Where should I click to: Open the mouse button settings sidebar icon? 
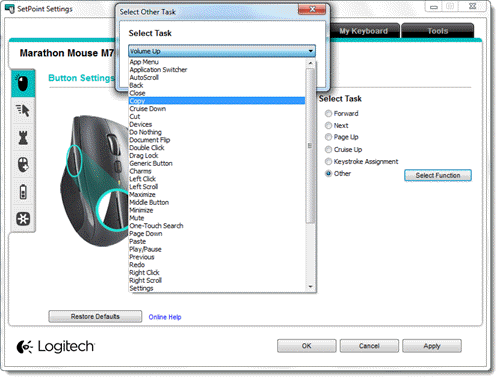tap(23, 83)
